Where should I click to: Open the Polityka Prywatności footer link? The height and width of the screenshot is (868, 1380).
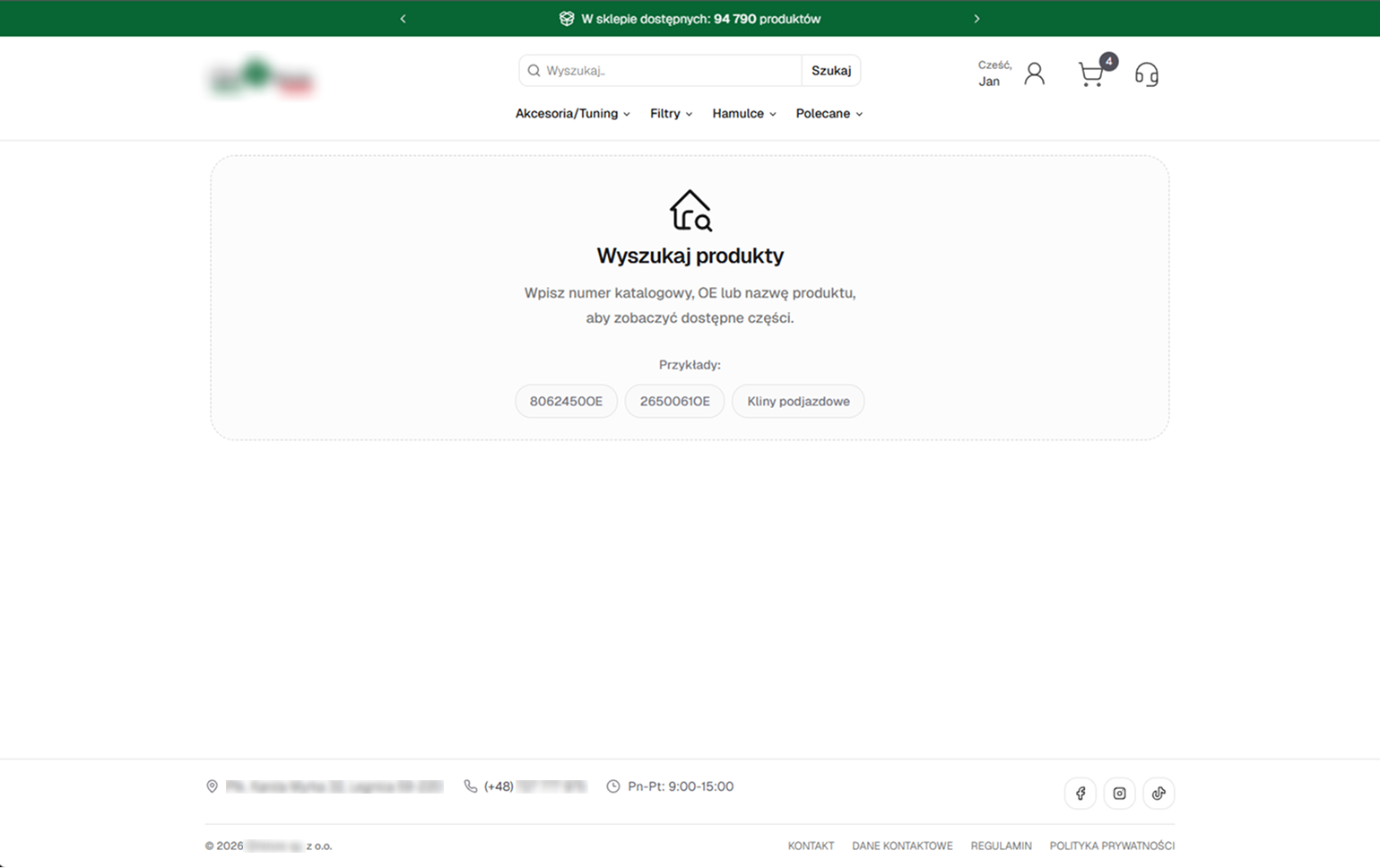pyautogui.click(x=1112, y=846)
